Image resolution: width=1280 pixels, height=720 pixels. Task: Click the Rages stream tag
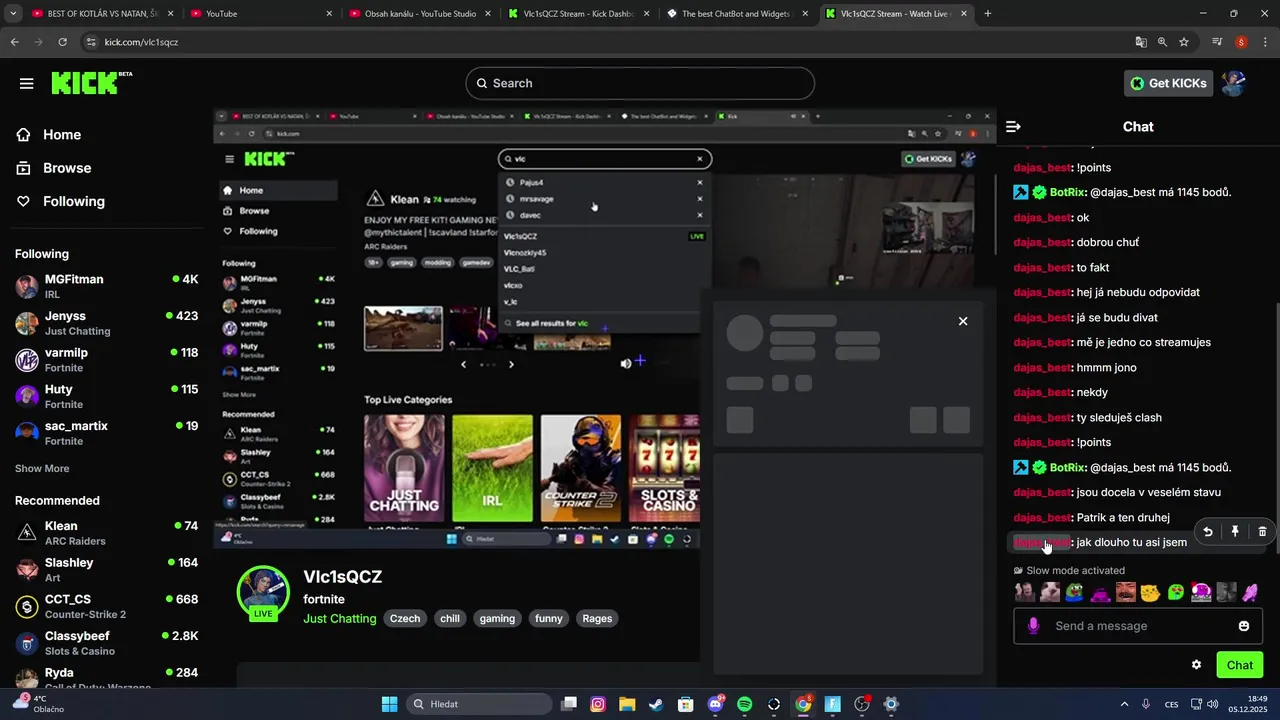pyautogui.click(x=597, y=618)
